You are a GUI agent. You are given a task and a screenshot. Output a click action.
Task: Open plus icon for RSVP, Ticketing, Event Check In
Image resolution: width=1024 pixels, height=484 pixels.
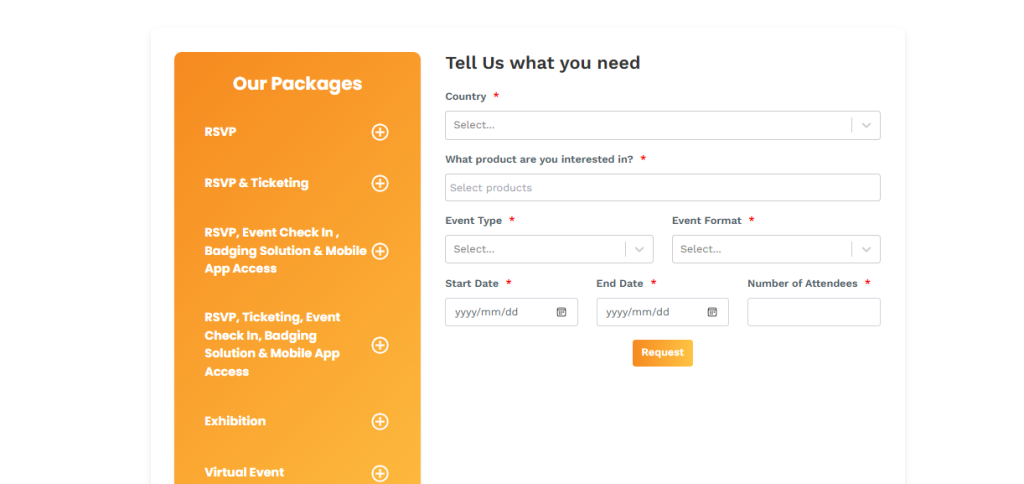coord(380,345)
